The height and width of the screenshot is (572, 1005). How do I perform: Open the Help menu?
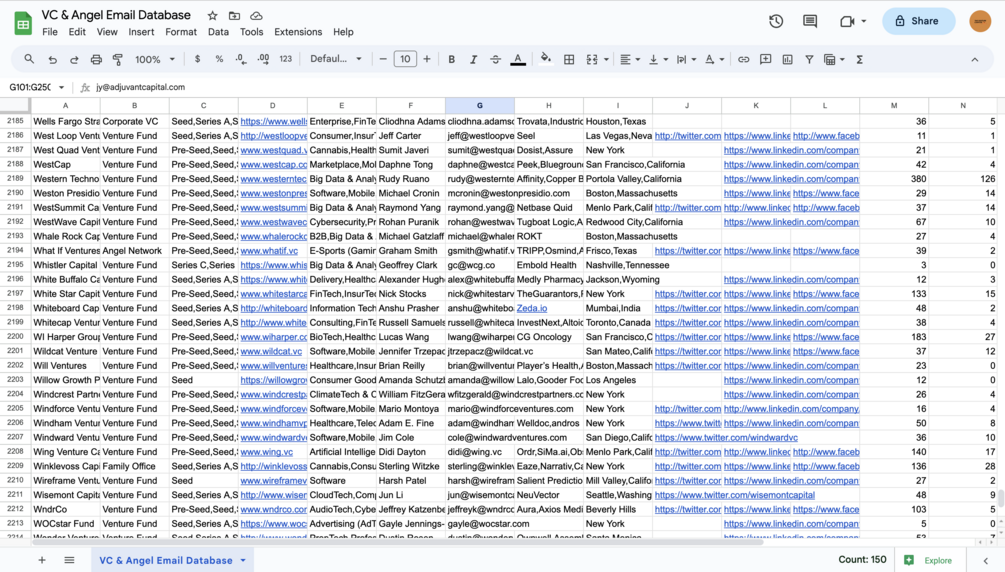(343, 31)
